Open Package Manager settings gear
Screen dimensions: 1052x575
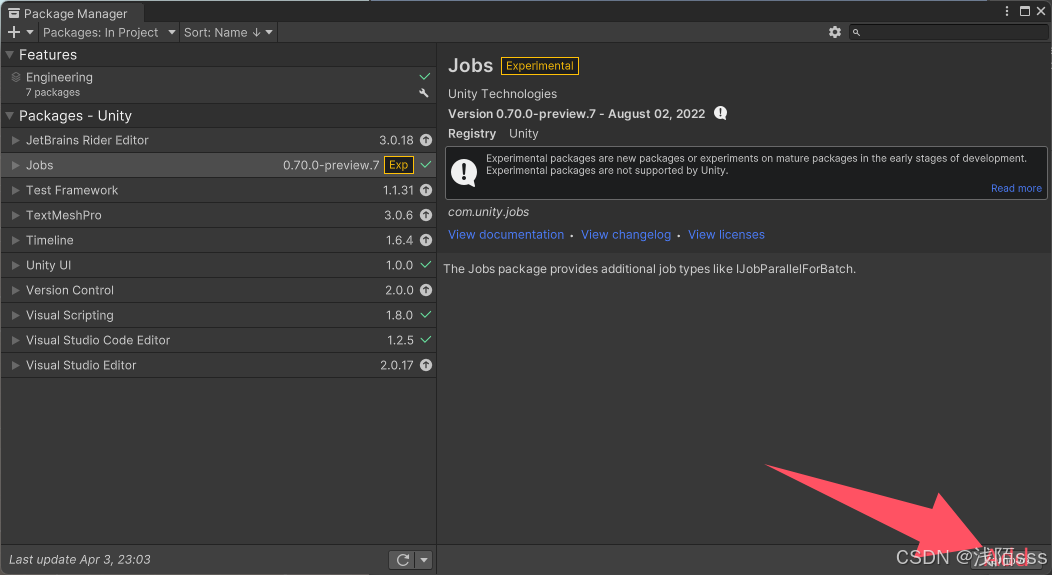(x=835, y=32)
